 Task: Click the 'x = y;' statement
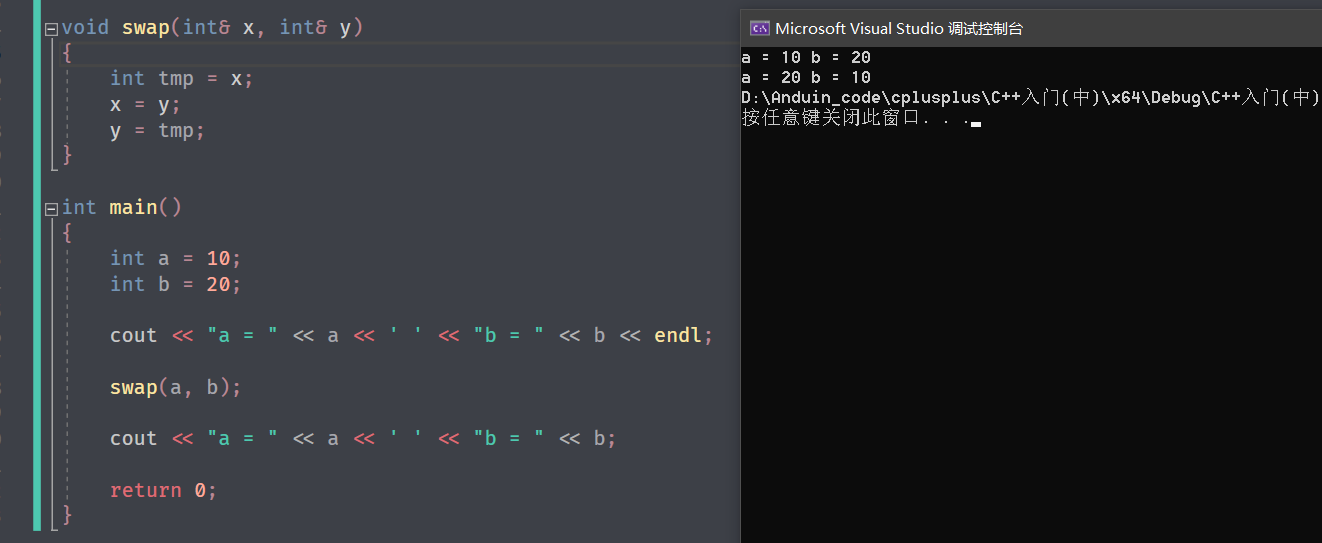[x=146, y=105]
